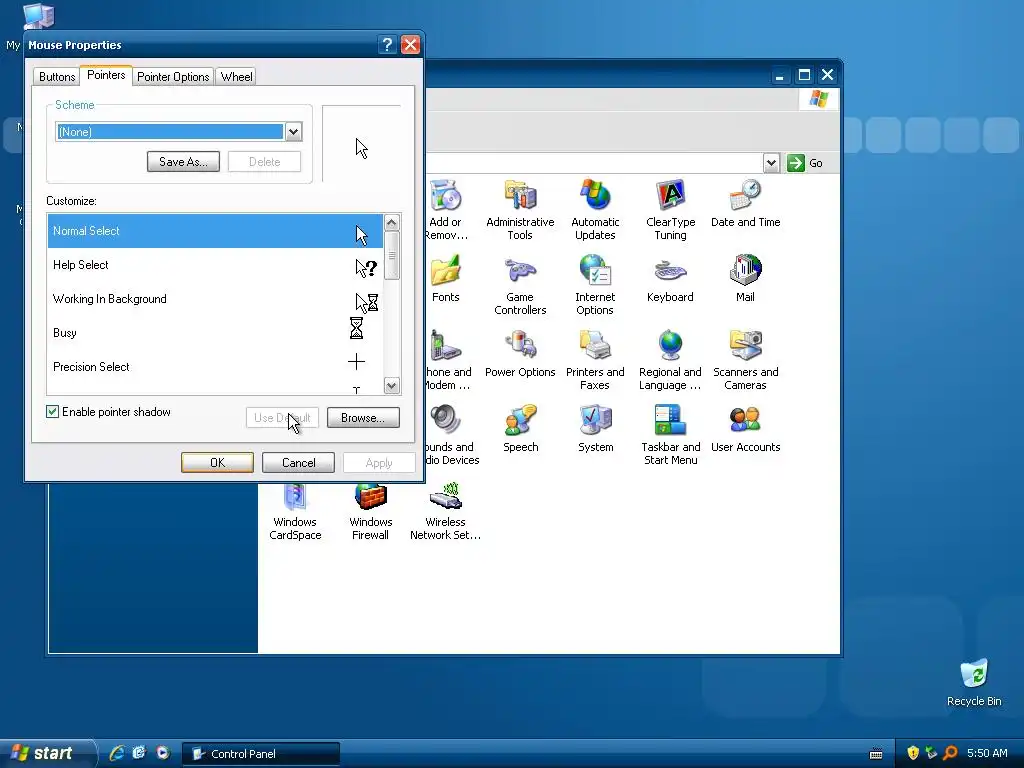The width and height of the screenshot is (1024, 768).
Task: Click scroll up arrow in Customize list
Action: pos(392,223)
